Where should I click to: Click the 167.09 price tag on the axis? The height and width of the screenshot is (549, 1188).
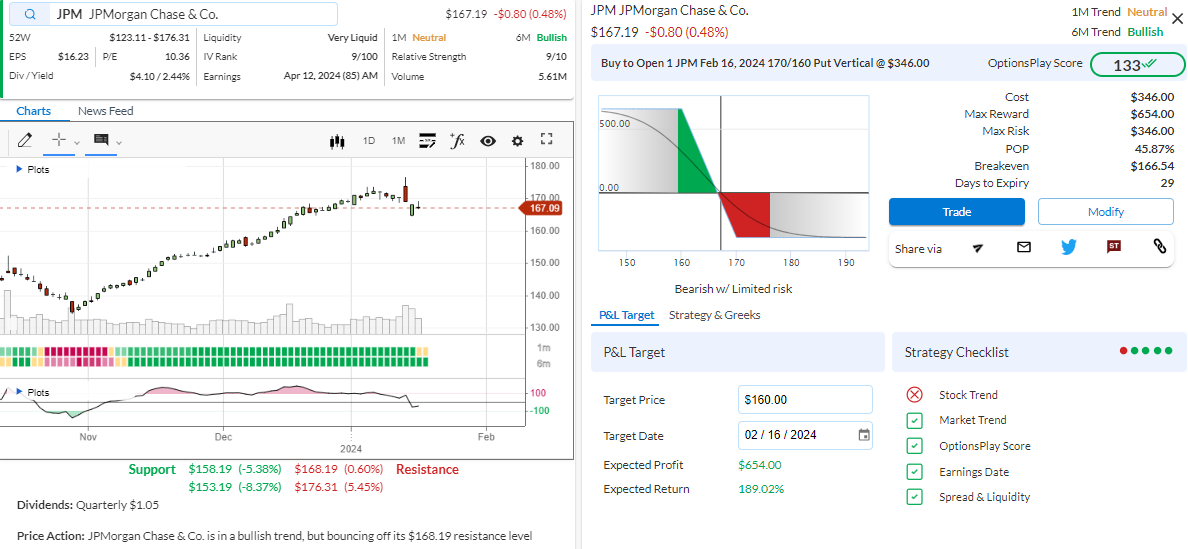541,208
